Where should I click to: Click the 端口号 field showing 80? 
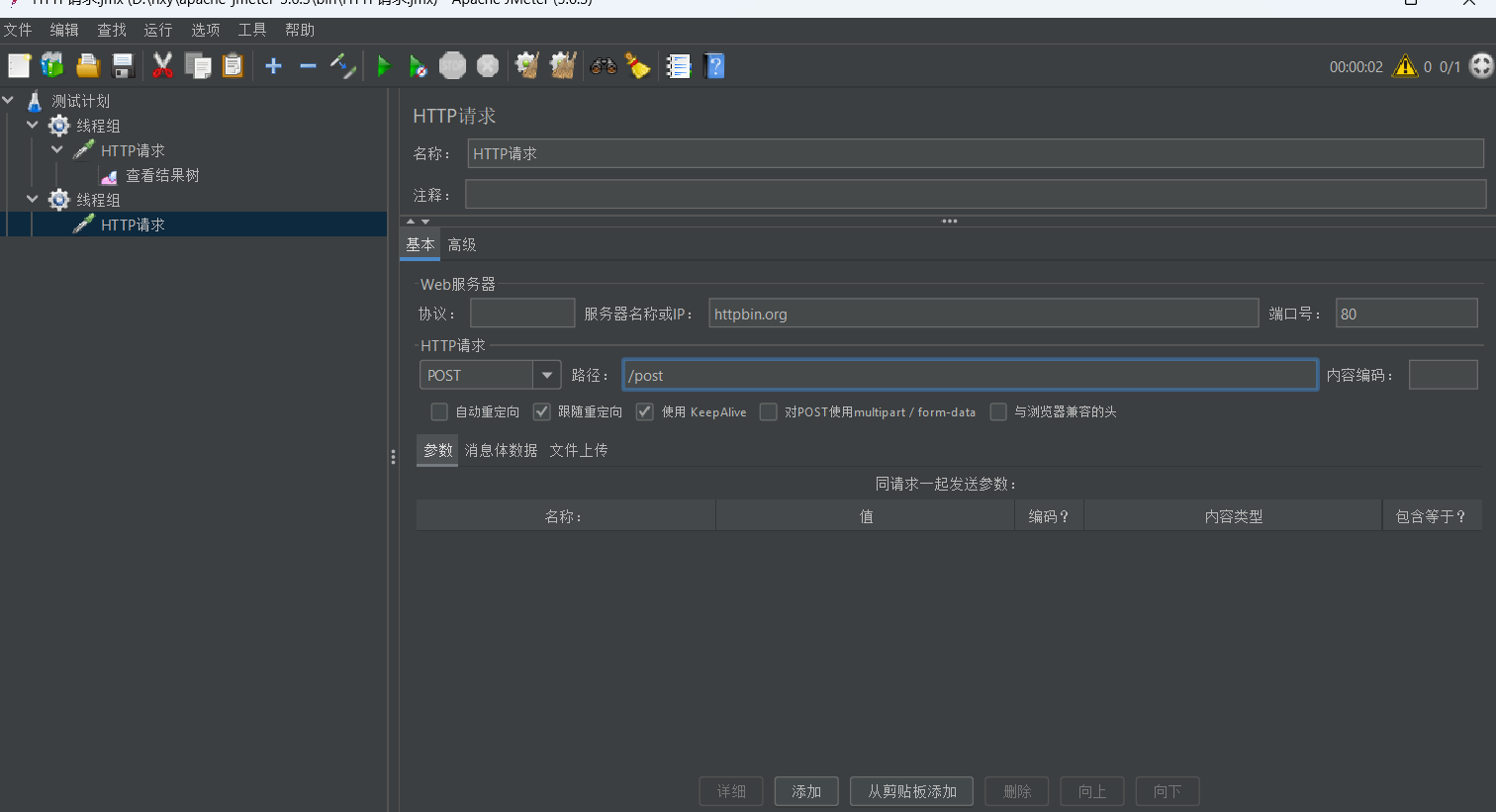tap(1406, 314)
